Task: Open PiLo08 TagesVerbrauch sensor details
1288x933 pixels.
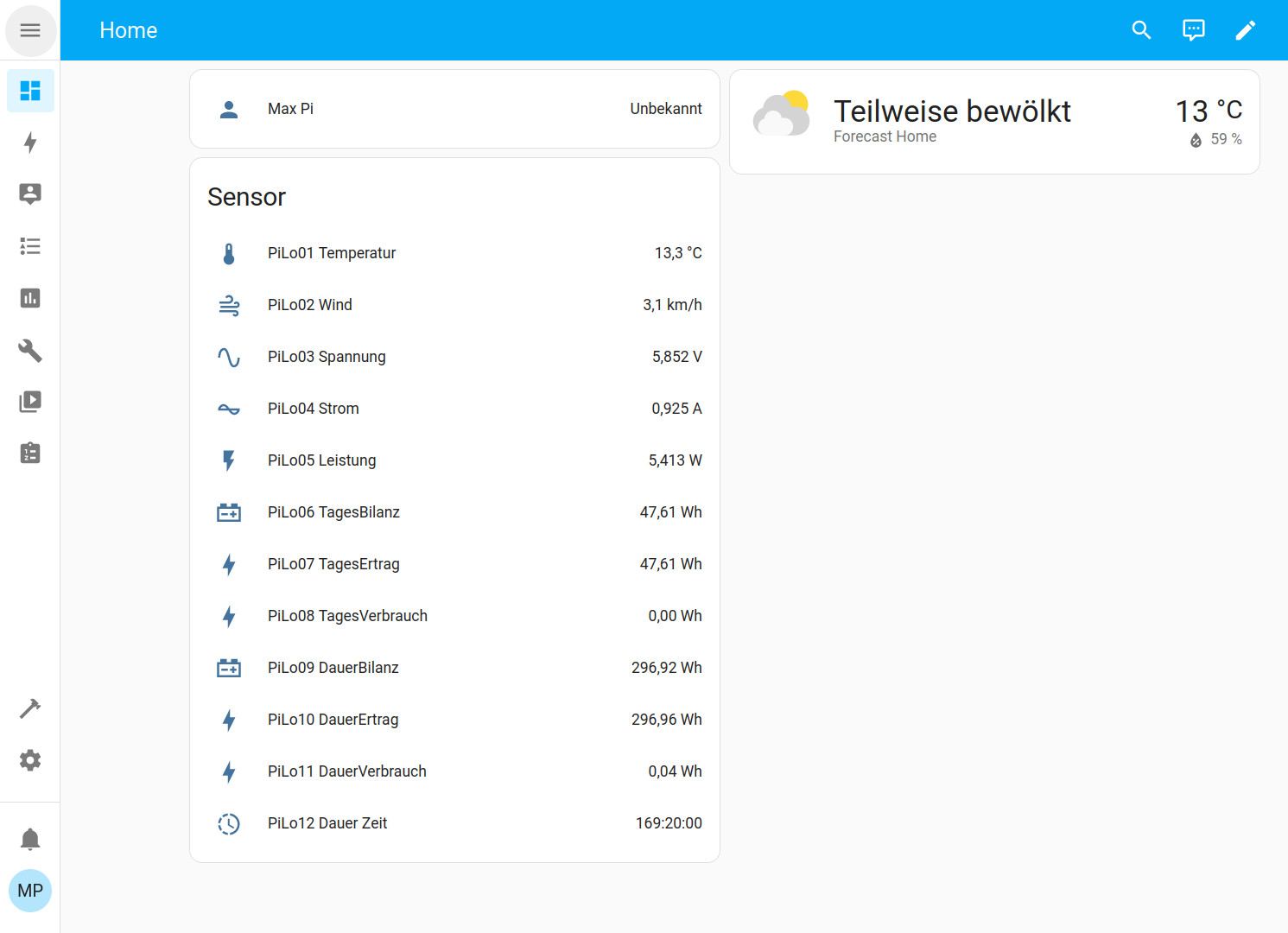Action: click(x=454, y=616)
